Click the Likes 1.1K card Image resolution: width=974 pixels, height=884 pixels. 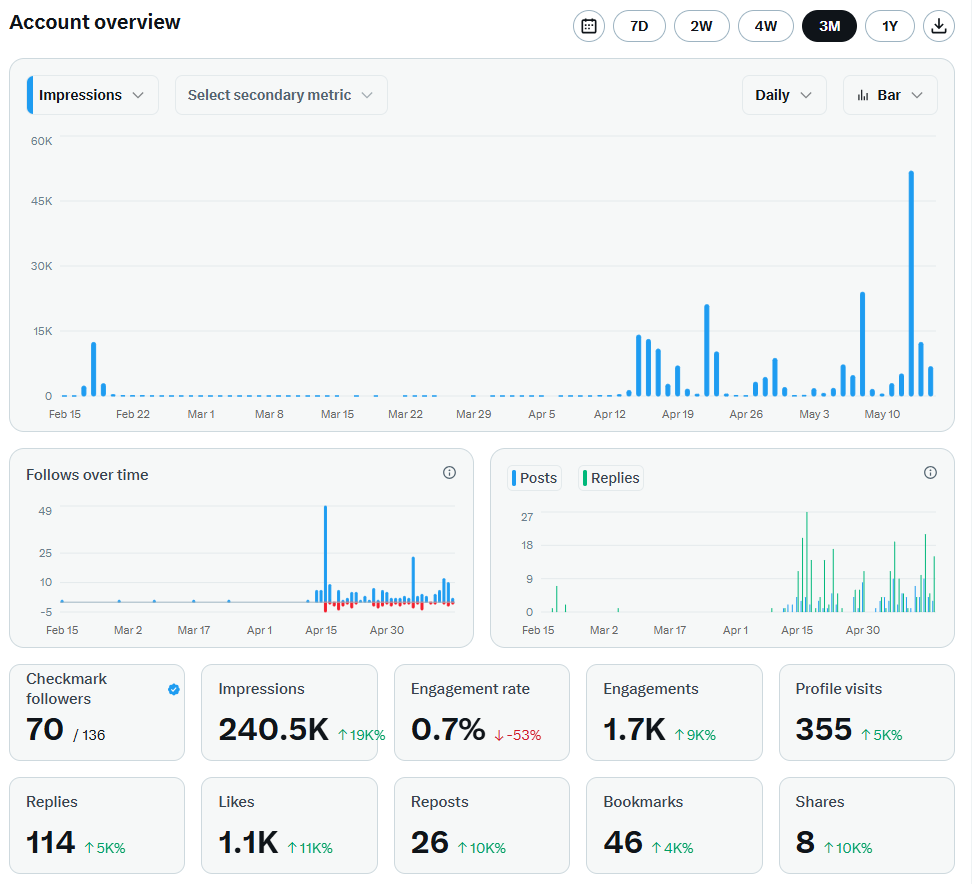click(289, 825)
